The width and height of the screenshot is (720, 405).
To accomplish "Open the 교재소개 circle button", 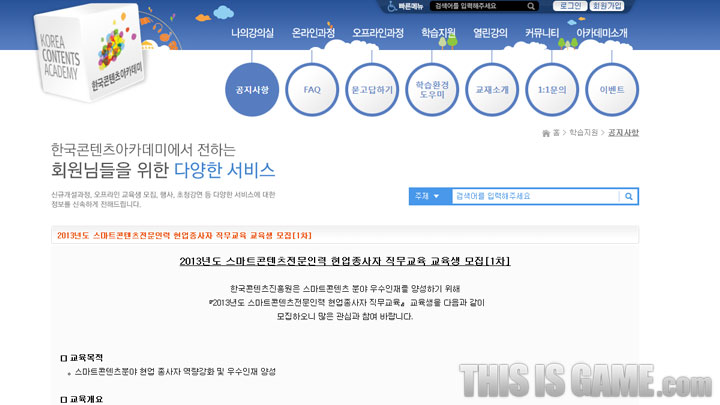I will (492, 89).
